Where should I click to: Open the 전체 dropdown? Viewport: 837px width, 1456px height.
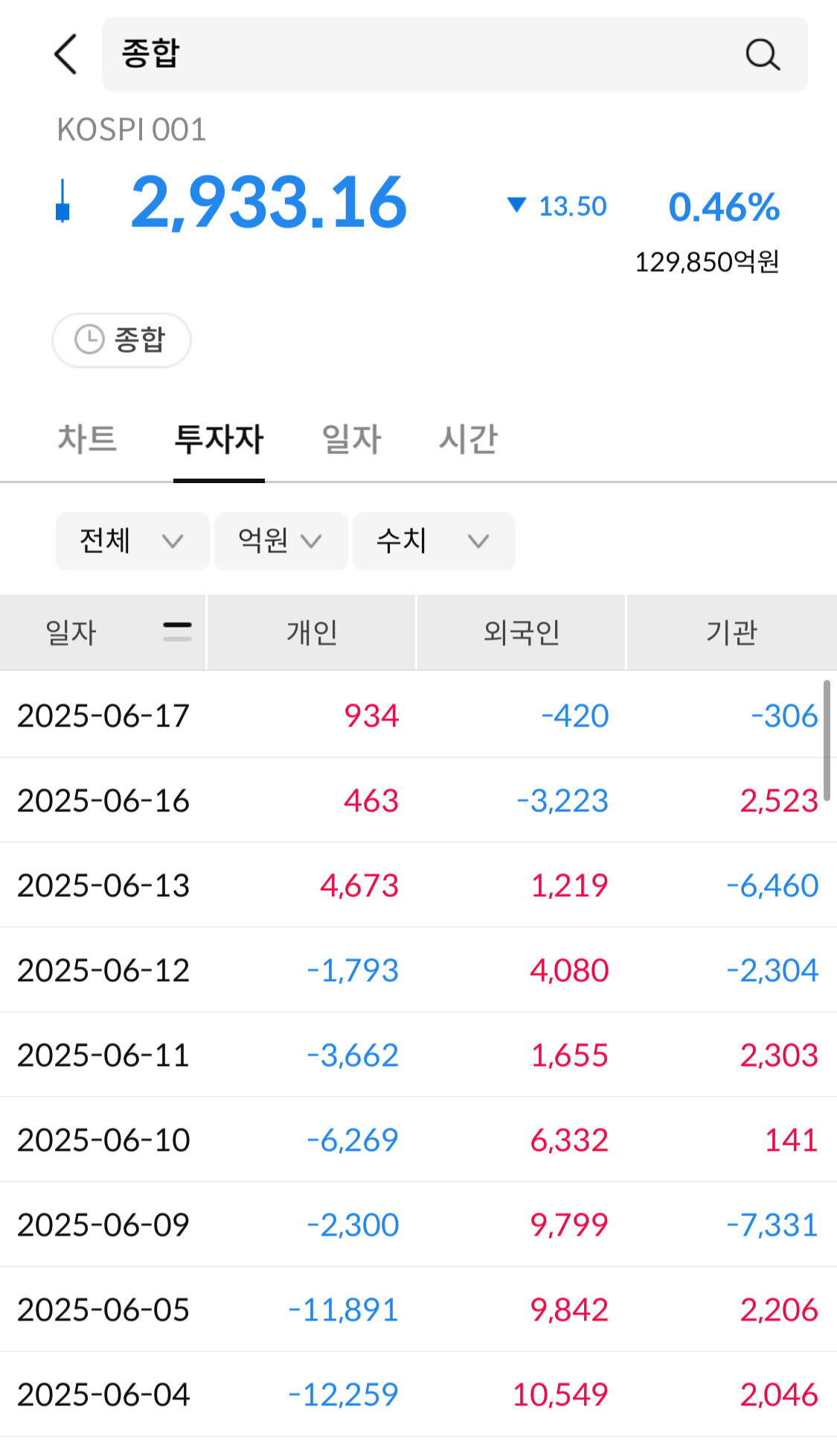[x=132, y=541]
